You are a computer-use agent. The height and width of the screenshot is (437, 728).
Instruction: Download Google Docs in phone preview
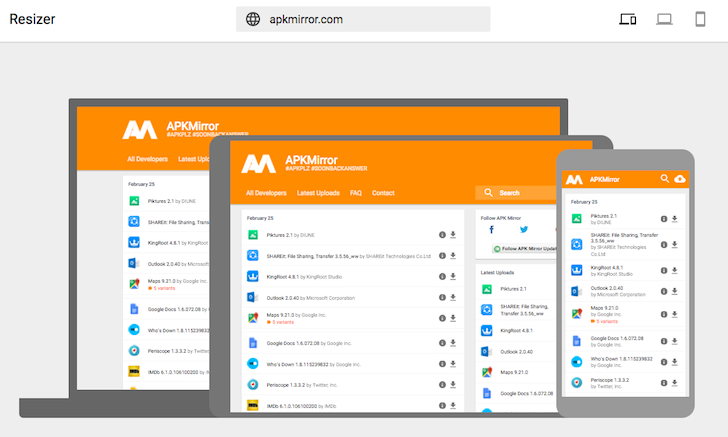tap(675, 341)
